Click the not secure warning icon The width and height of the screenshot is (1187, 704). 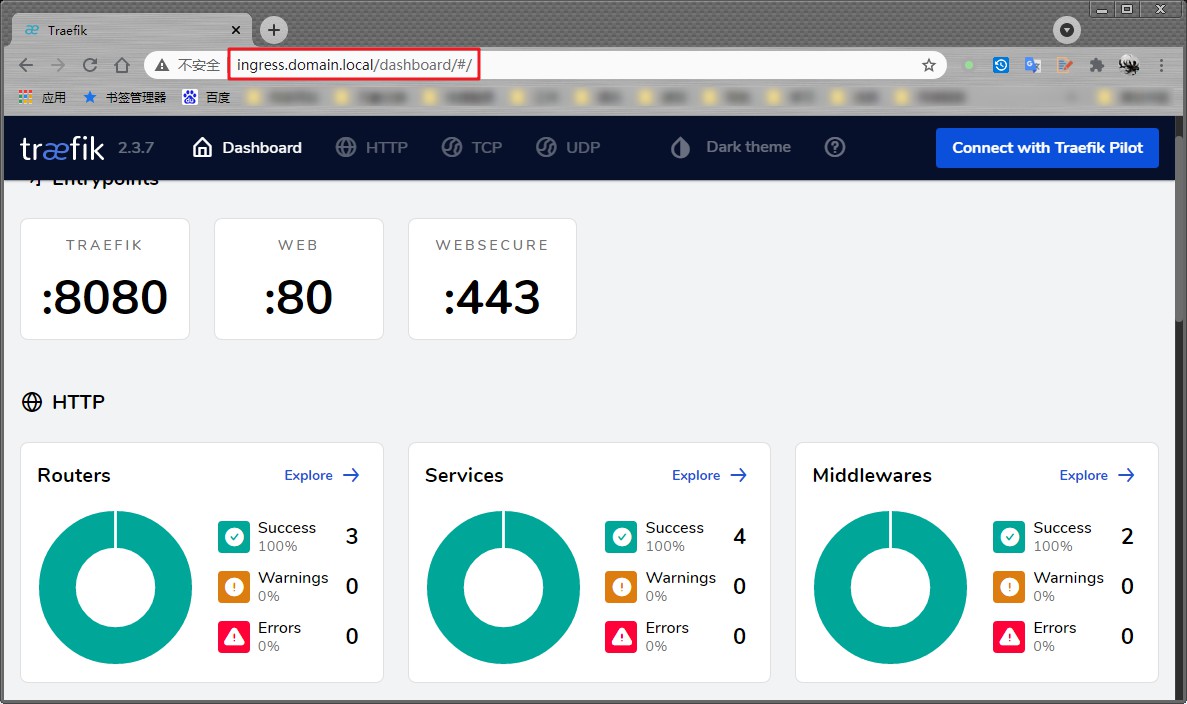point(161,65)
